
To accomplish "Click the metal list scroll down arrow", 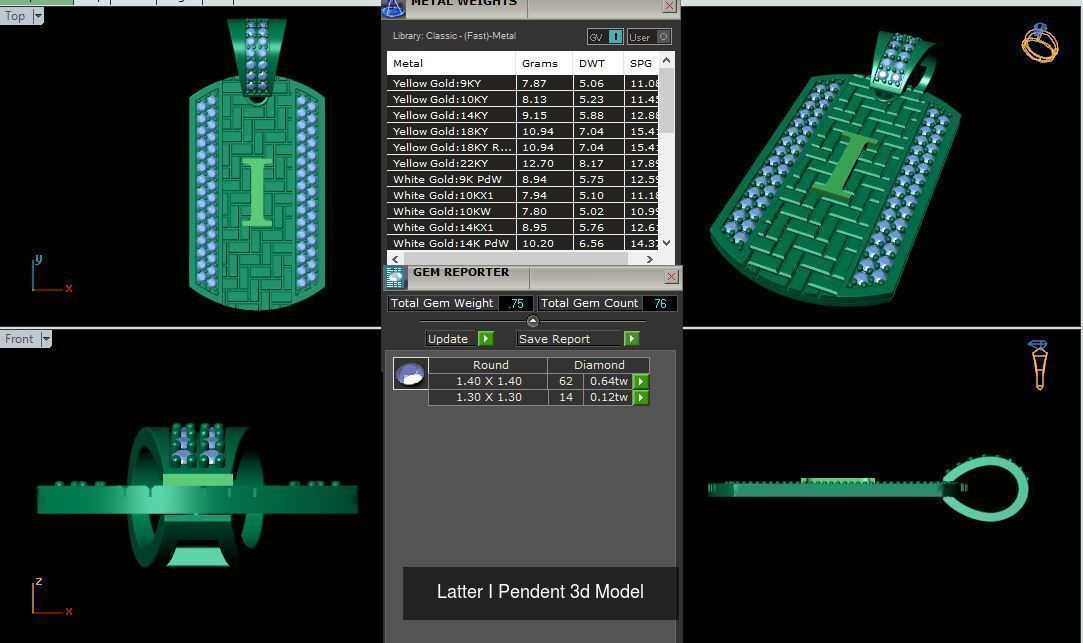I will point(667,242).
